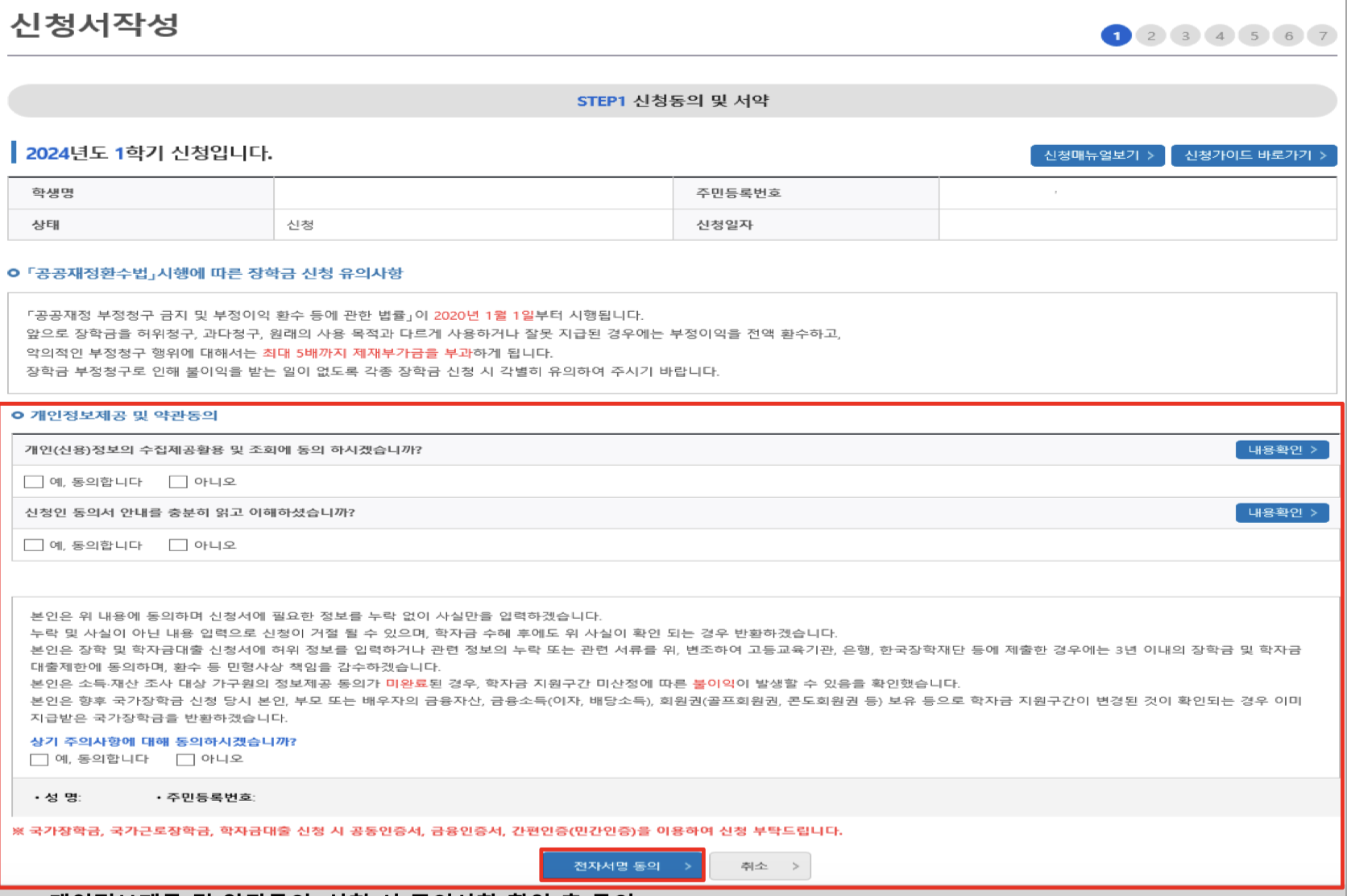Select step 7 progress indicator
Screen dimensions: 1347x896
pyautogui.click(x=1322, y=35)
